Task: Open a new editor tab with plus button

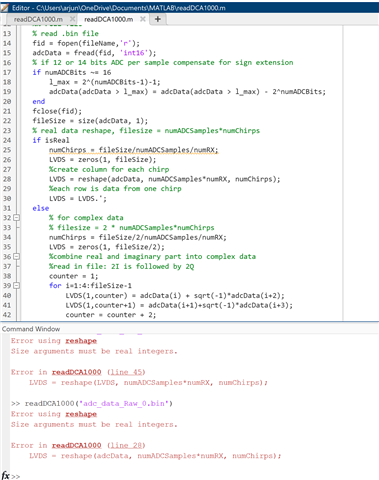Action: coord(158,19)
